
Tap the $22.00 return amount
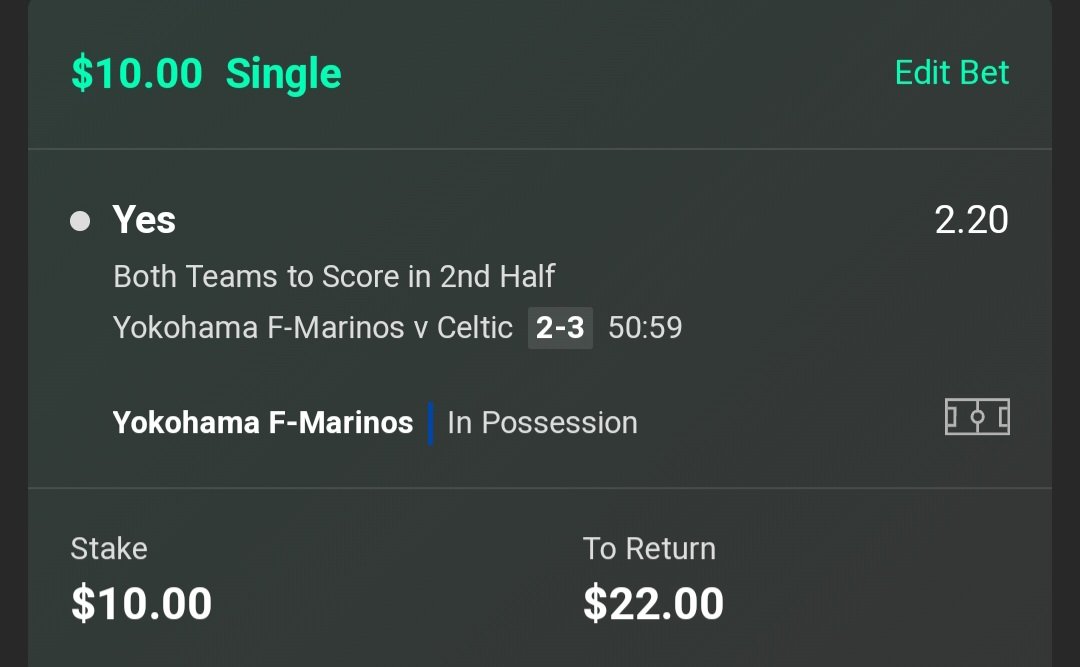pos(653,604)
